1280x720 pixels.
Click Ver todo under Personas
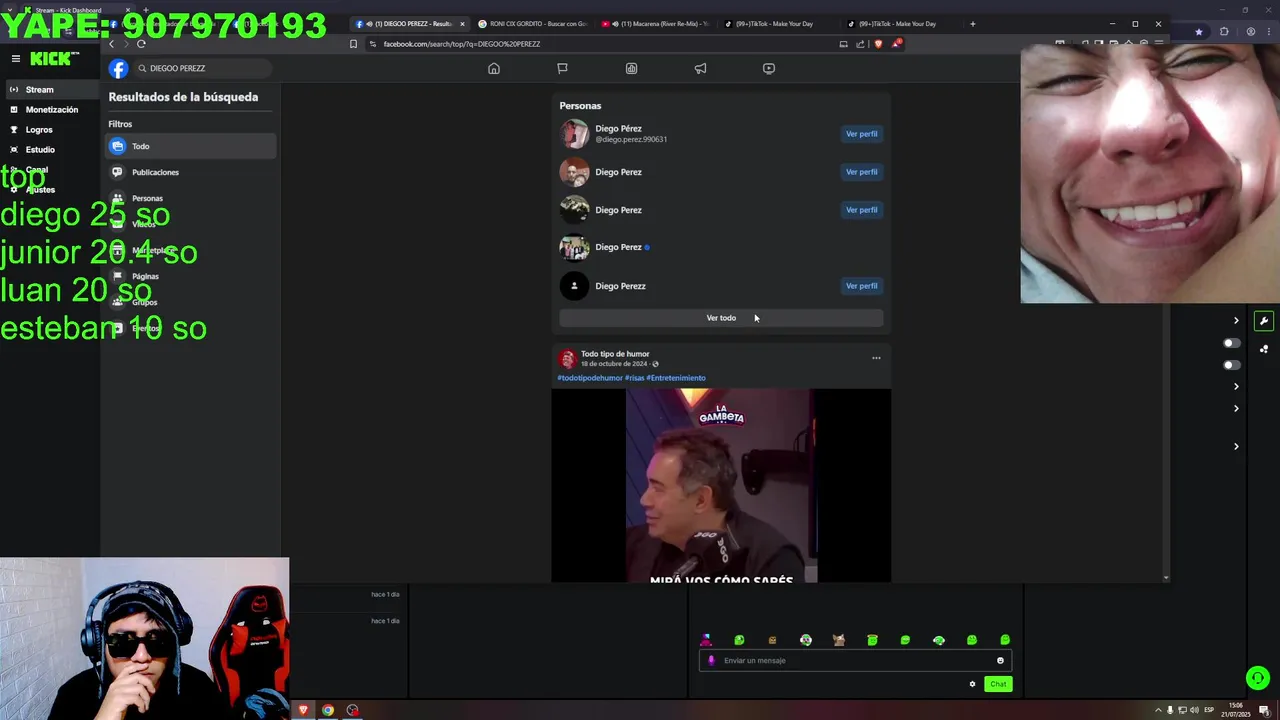[x=721, y=318]
